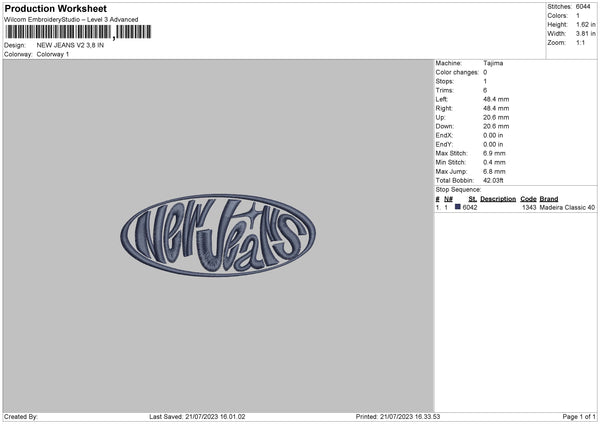This screenshot has height=424, width=600.
Task: Click colorway value 'Colorway 1'
Action: pos(53,54)
